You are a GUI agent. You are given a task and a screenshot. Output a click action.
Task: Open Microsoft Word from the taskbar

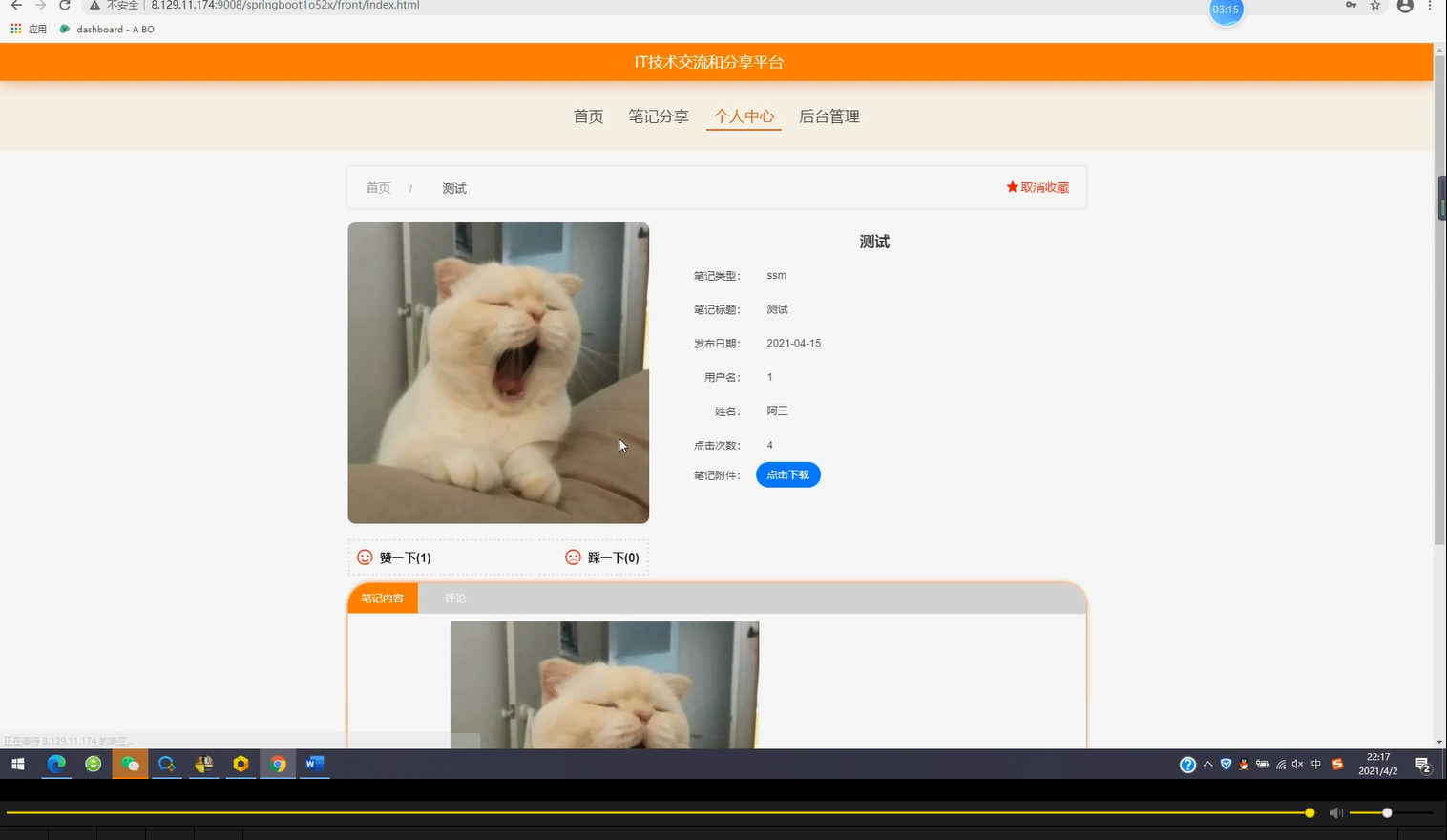point(315,764)
